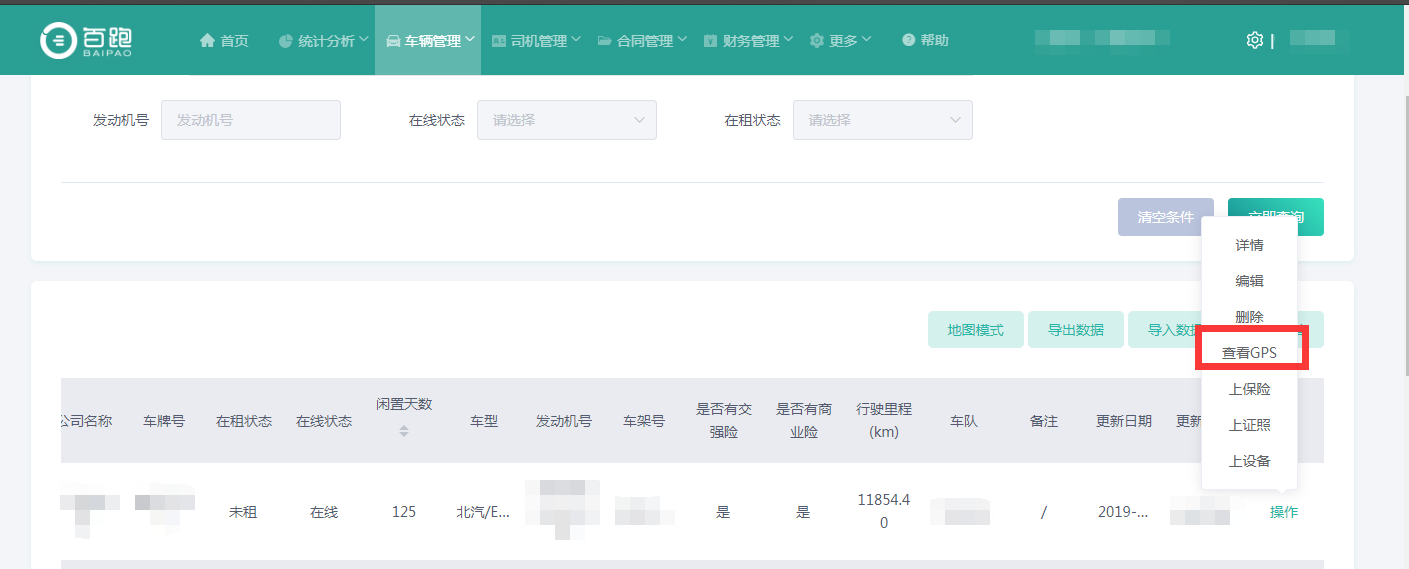The height and width of the screenshot is (569, 1409).
Task: Click the pie chart icon for 统计分析
Action: 286,41
